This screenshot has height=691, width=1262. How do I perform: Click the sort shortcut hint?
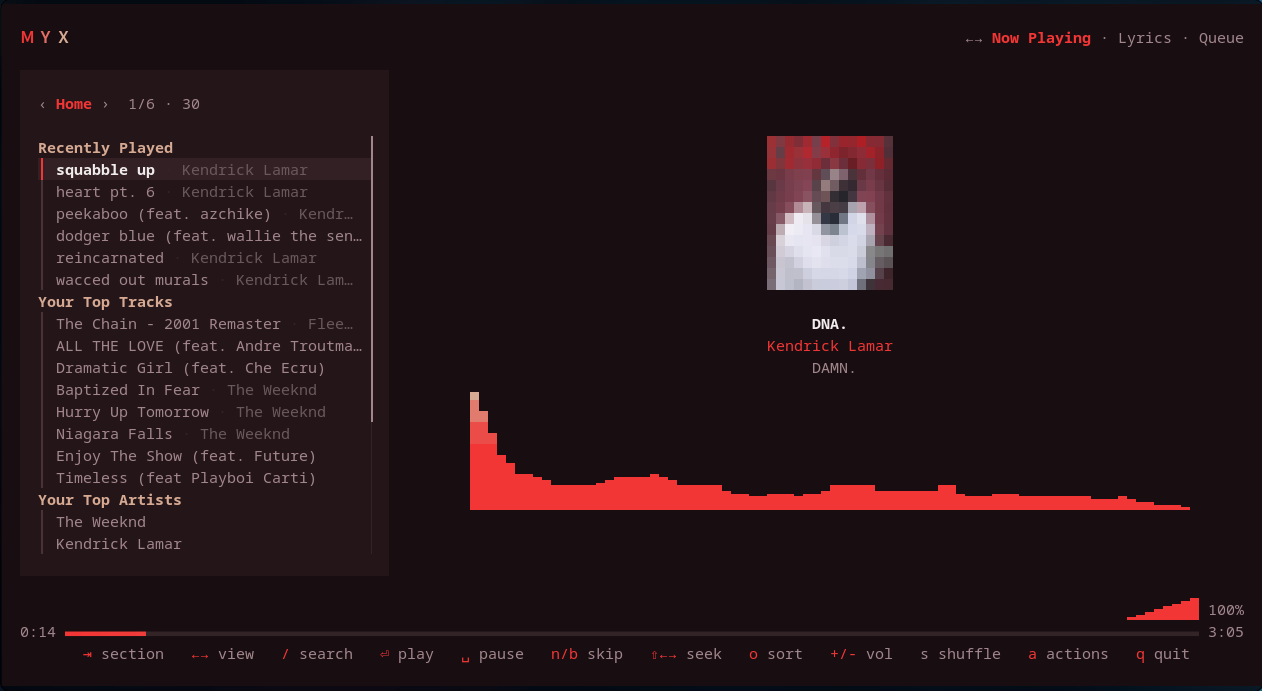tap(776, 654)
